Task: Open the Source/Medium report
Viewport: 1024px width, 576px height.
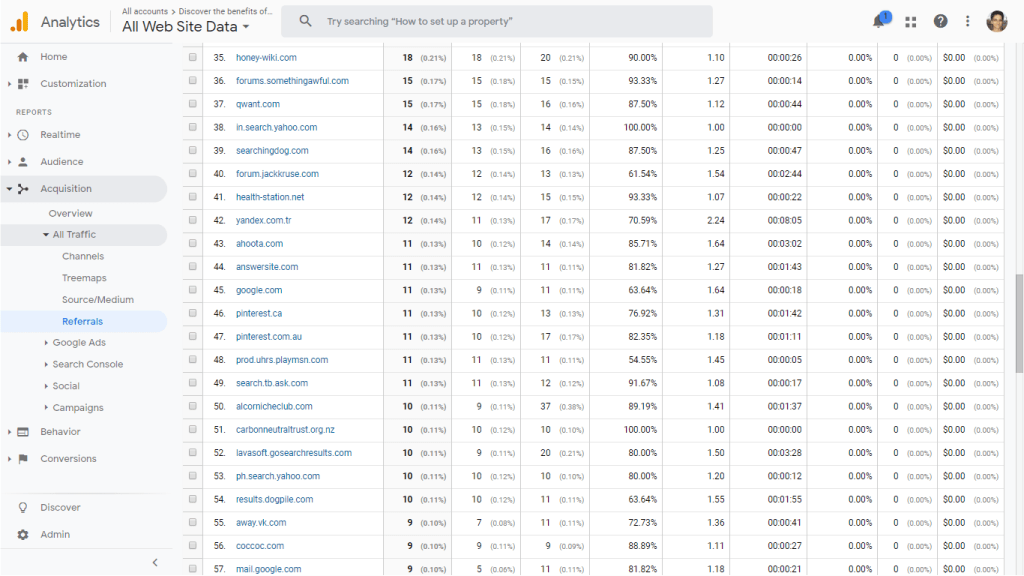Action: pyautogui.click(x=98, y=300)
